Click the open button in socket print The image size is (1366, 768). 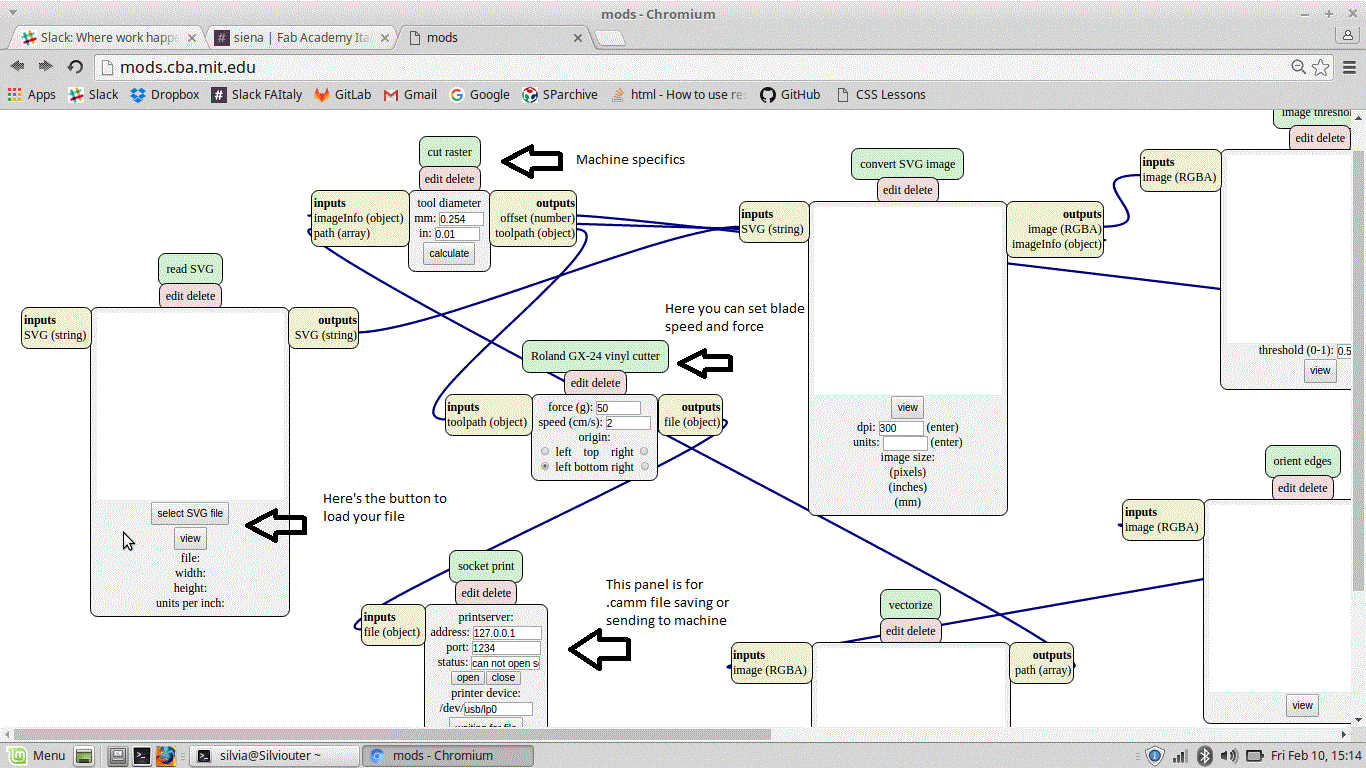[468, 678]
